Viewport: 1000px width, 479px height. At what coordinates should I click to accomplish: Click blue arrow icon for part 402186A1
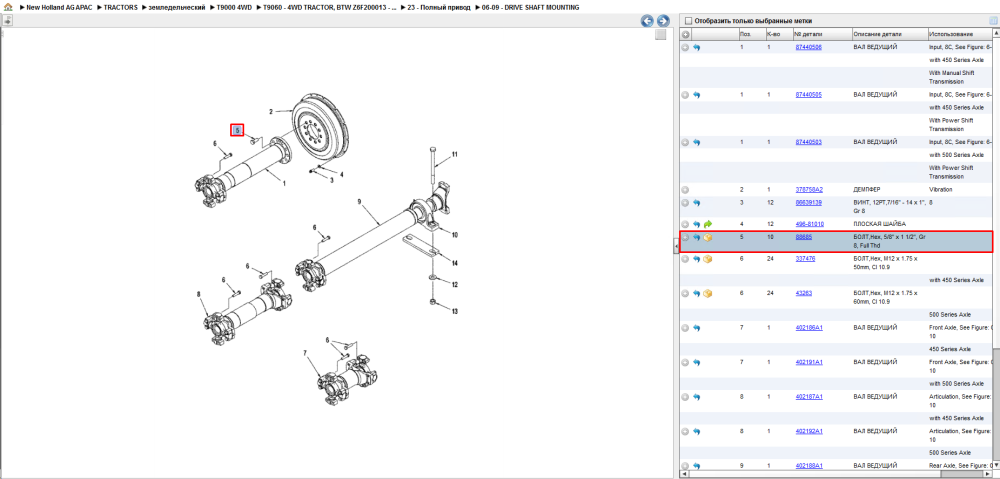[x=696, y=328]
